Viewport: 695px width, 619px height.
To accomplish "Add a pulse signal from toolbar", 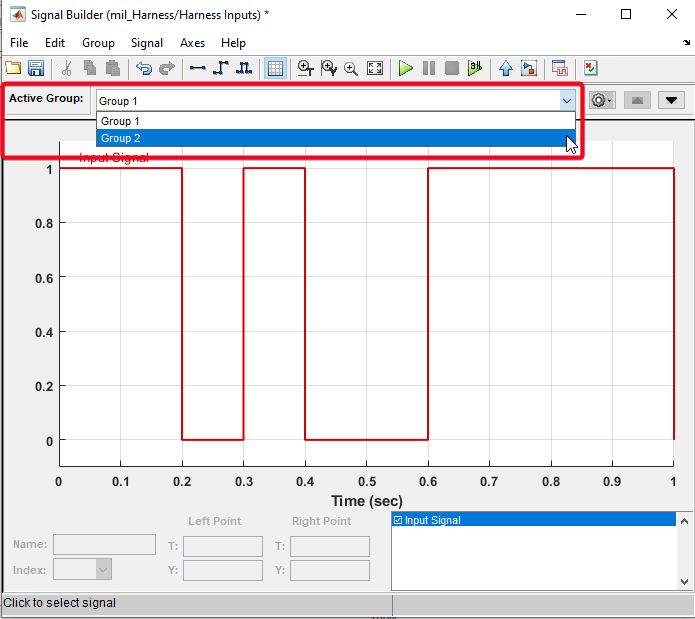I will click(x=244, y=69).
